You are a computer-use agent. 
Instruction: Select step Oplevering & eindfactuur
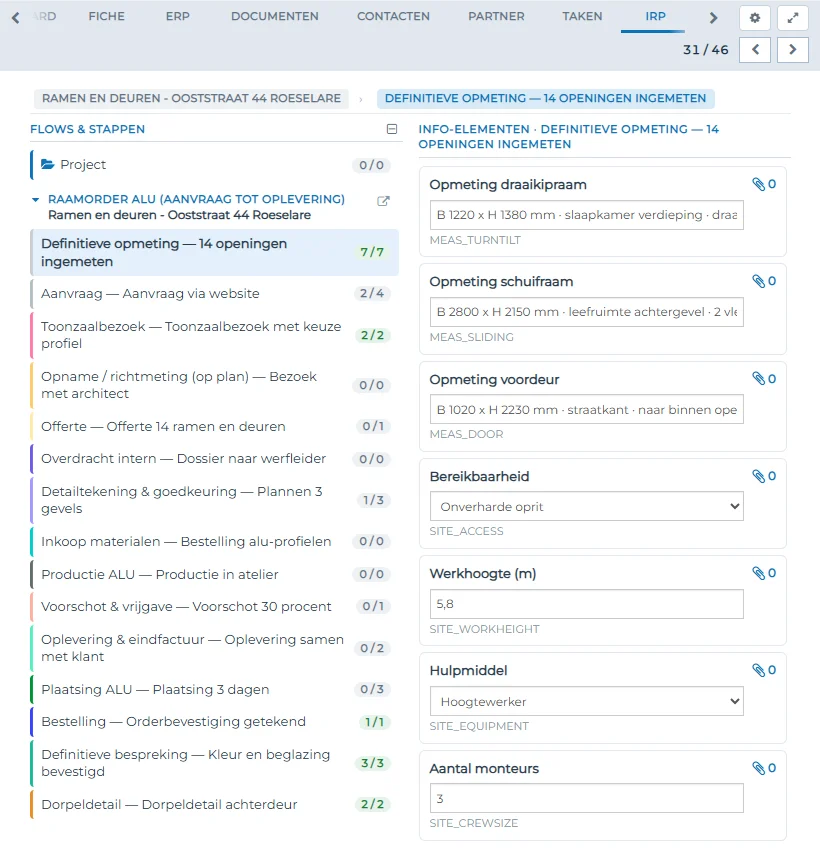[214, 648]
